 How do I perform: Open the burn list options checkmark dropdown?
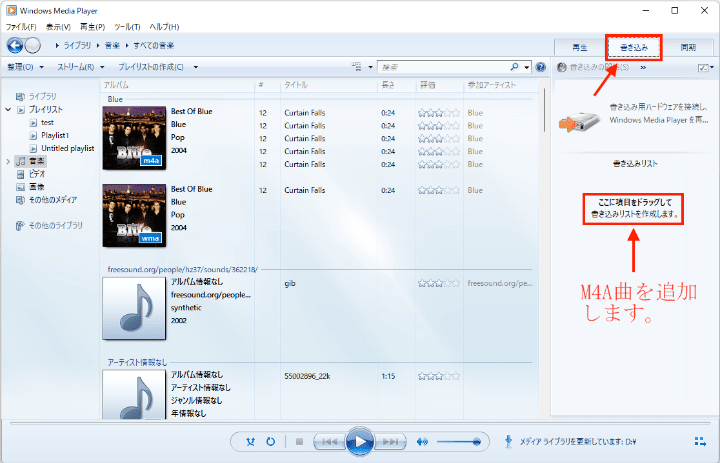tap(705, 68)
